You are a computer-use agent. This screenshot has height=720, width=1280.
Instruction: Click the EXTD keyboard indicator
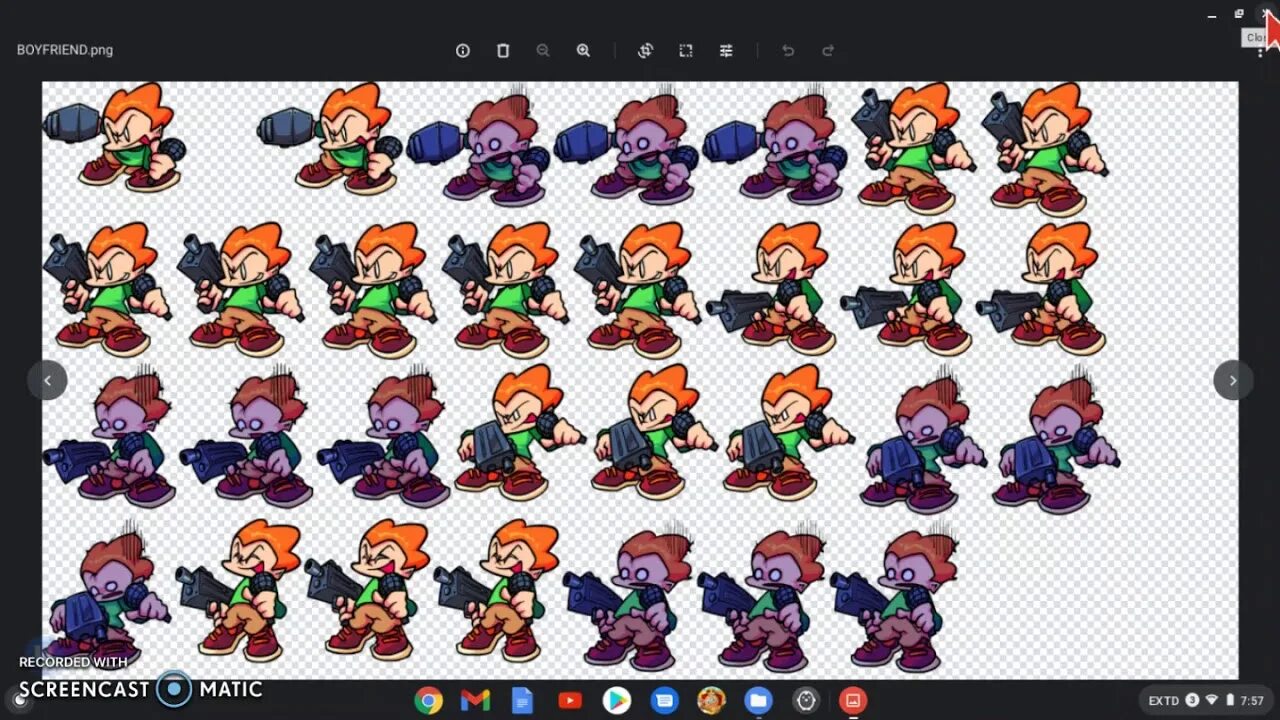pyautogui.click(x=1163, y=700)
